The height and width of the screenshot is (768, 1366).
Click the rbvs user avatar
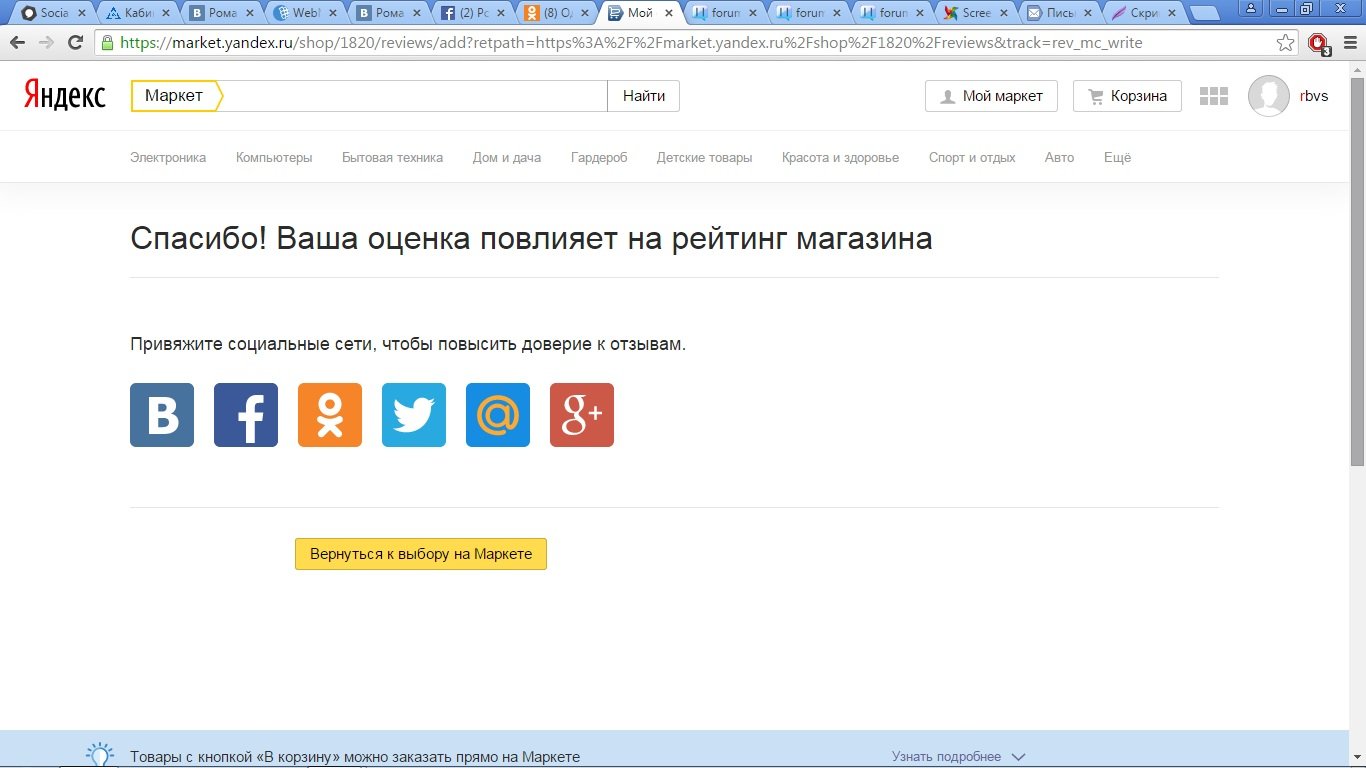pyautogui.click(x=1269, y=96)
